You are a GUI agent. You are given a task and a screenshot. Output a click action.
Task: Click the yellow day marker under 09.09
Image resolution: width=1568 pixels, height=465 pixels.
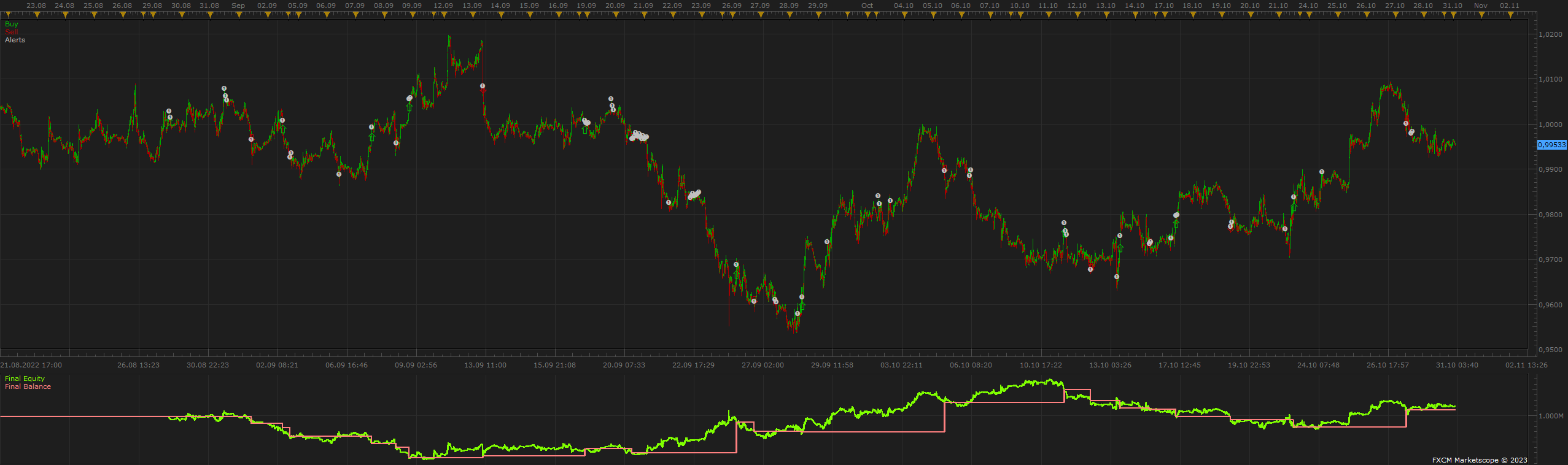pyautogui.click(x=413, y=15)
